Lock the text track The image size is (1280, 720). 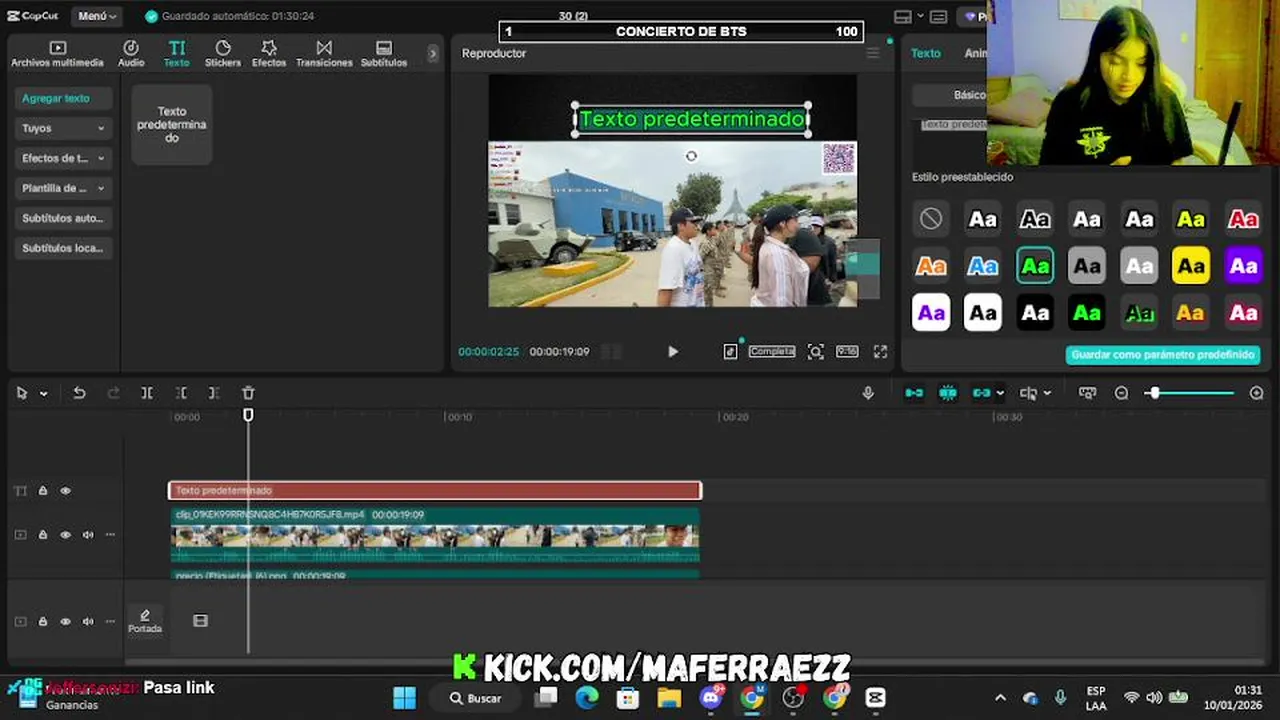tap(43, 491)
